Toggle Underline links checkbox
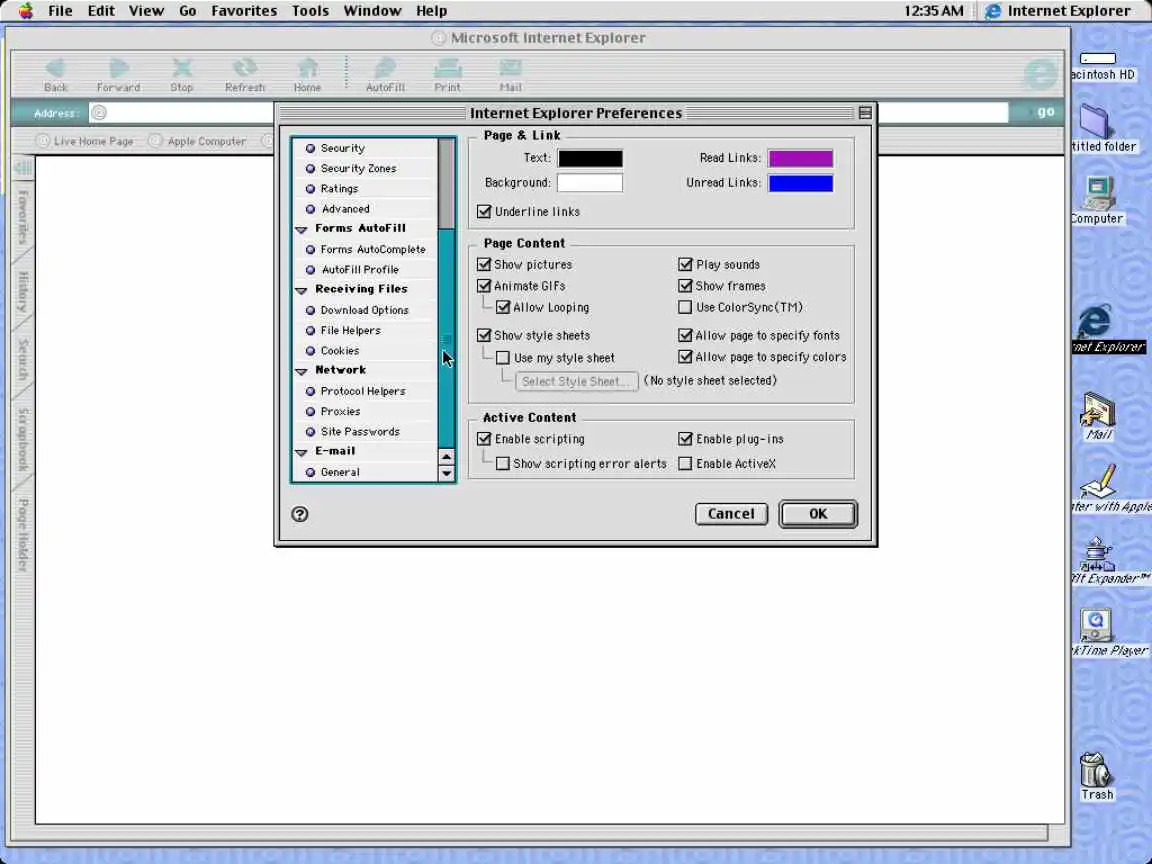Viewport: 1152px width, 864px height. [483, 212]
